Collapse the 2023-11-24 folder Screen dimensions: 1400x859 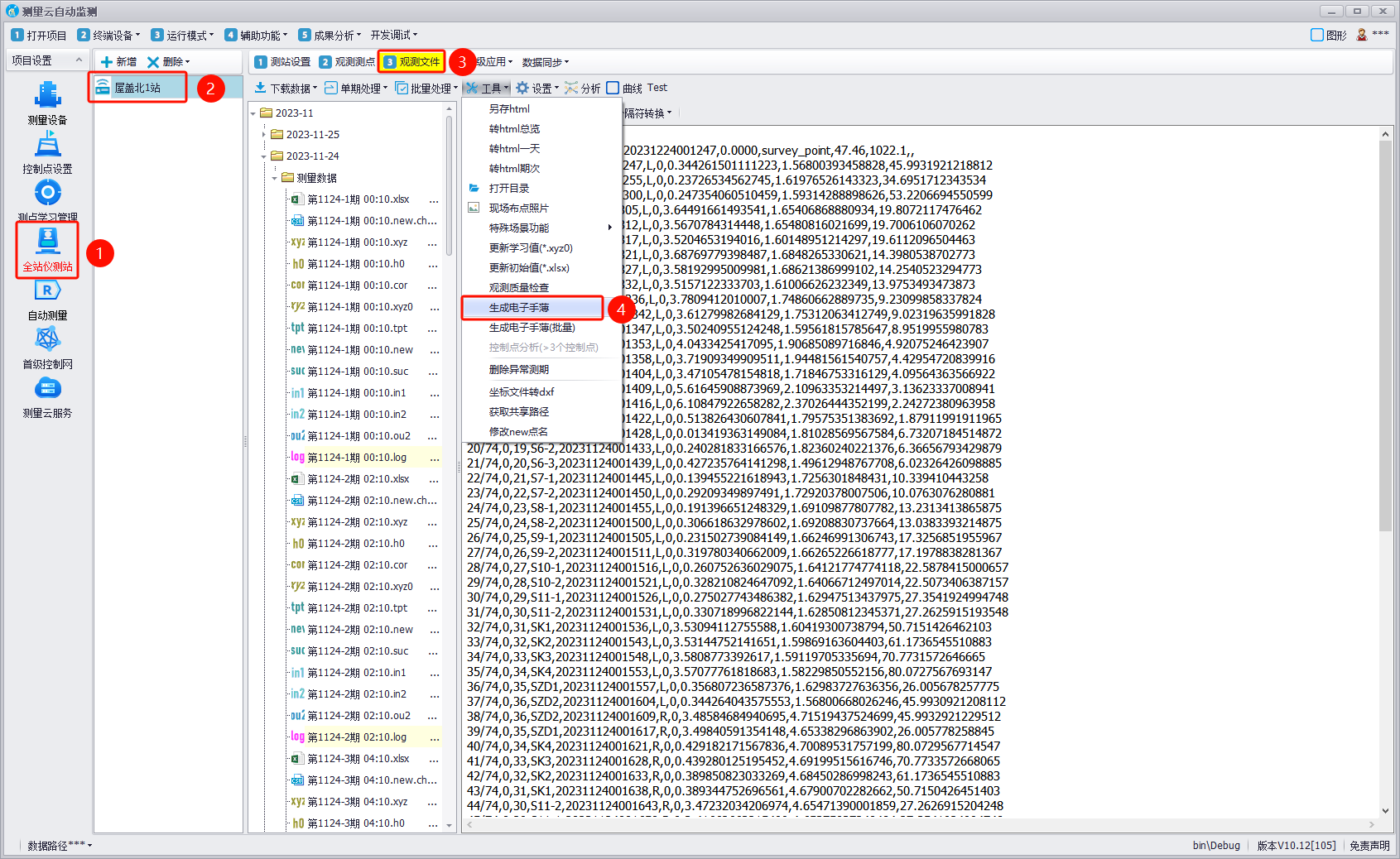point(264,156)
